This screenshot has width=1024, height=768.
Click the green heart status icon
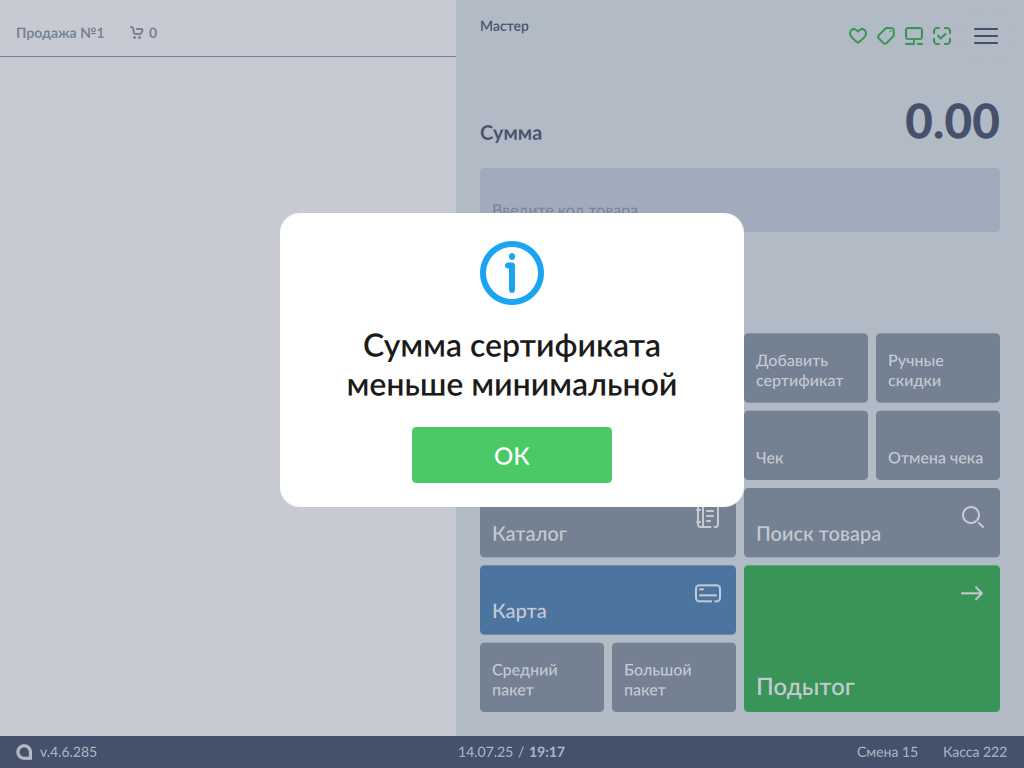[x=857, y=36]
